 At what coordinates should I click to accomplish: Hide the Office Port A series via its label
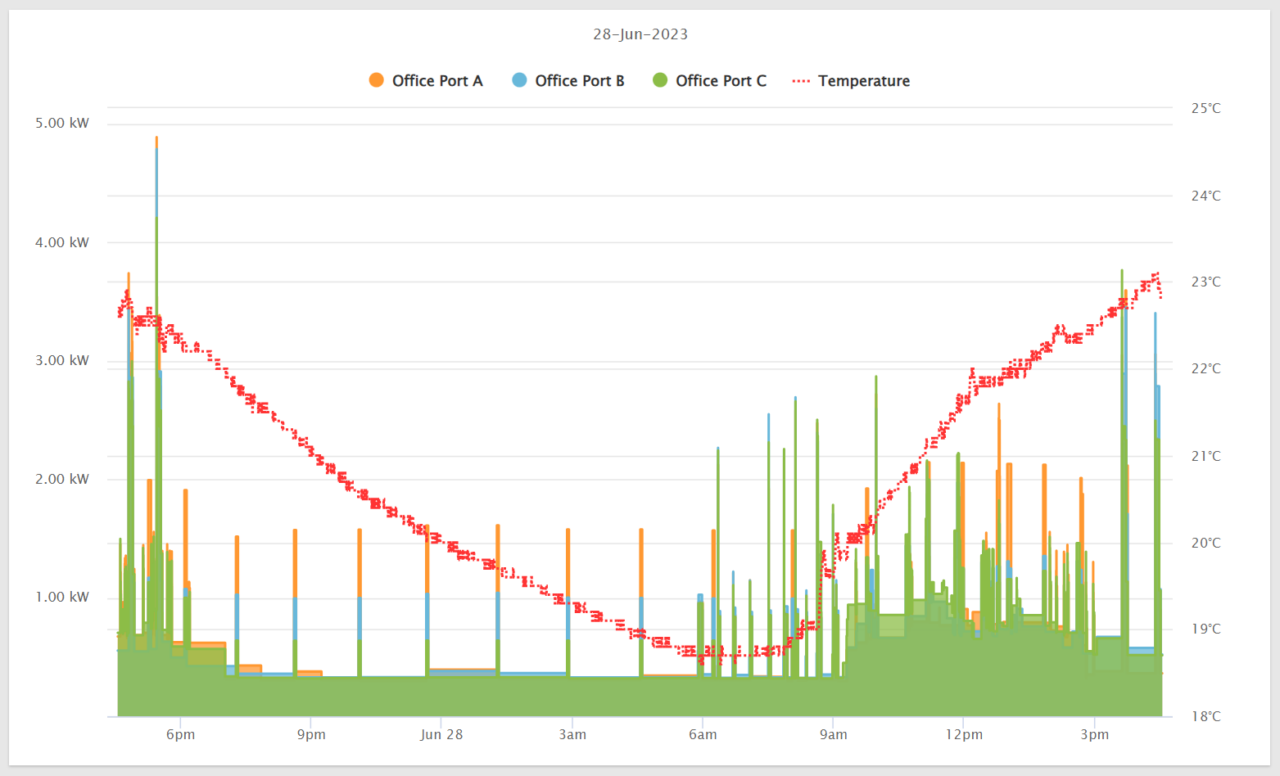tap(437, 81)
